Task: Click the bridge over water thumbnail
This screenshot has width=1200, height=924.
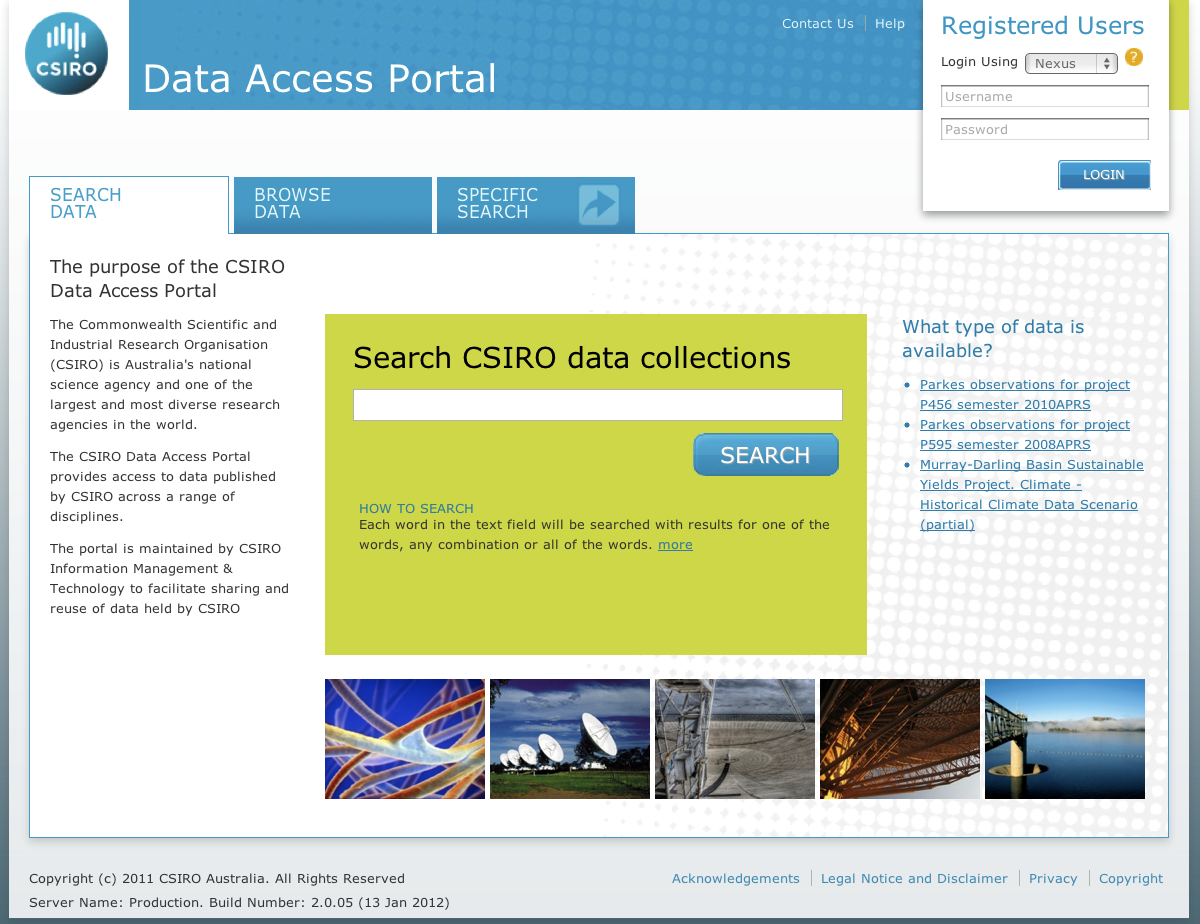Action: [x=1065, y=739]
